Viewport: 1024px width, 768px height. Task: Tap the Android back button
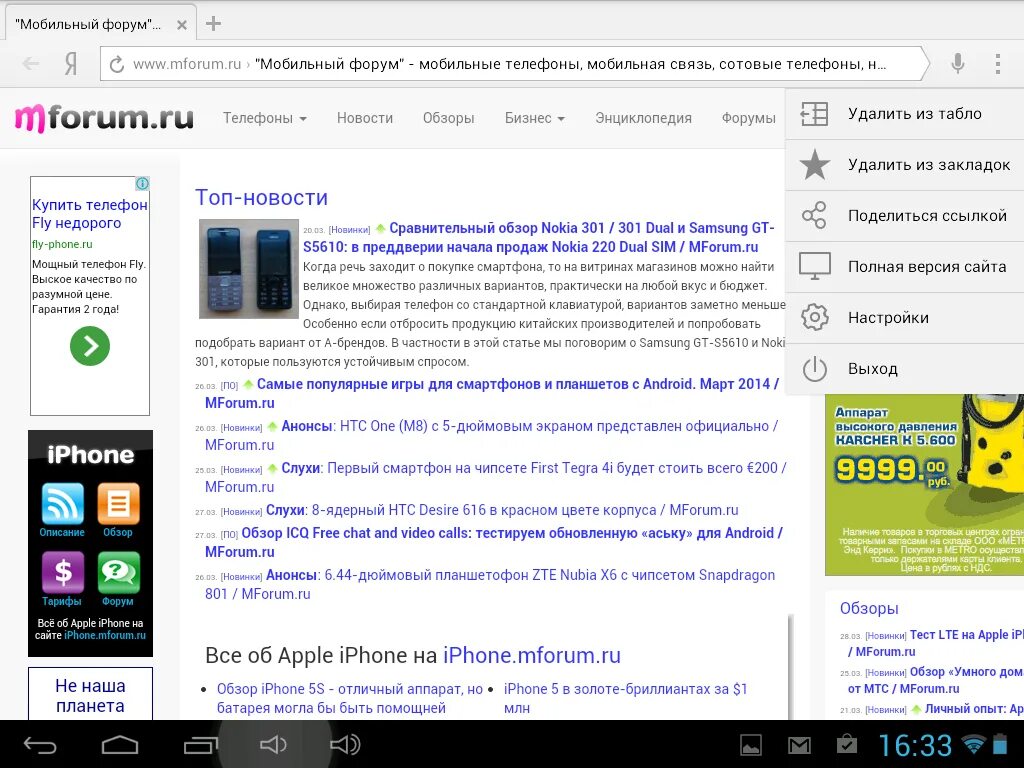(x=40, y=744)
